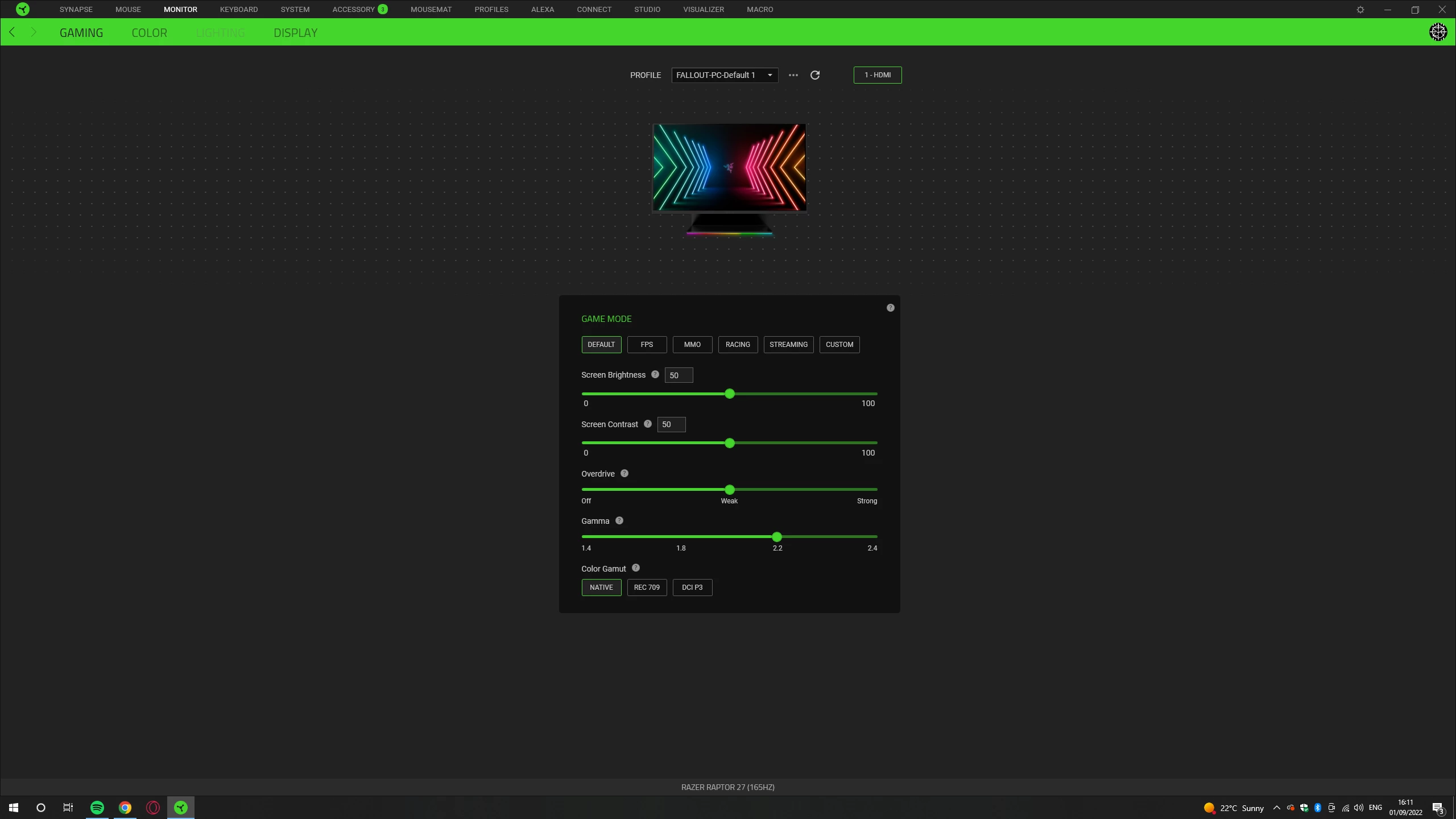Select REC 709 color gamut
The image size is (1456, 819).
[x=647, y=588]
